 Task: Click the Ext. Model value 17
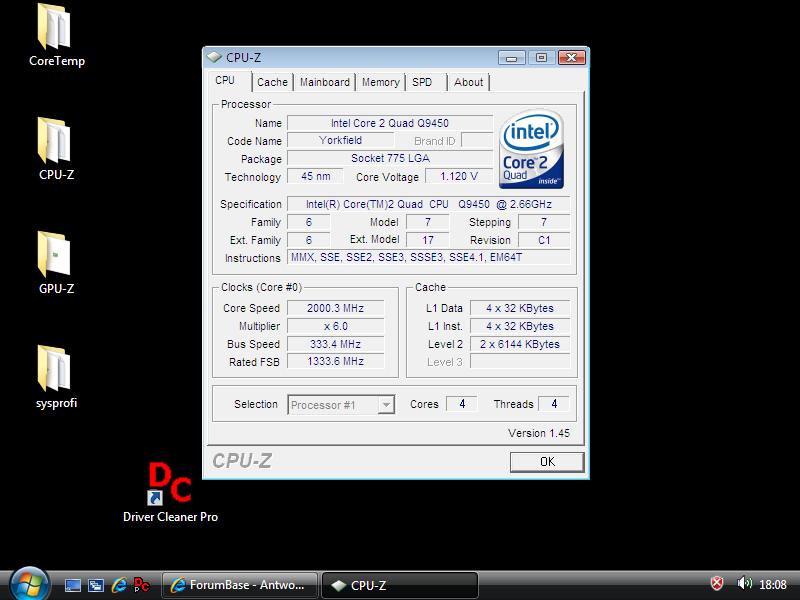[428, 240]
